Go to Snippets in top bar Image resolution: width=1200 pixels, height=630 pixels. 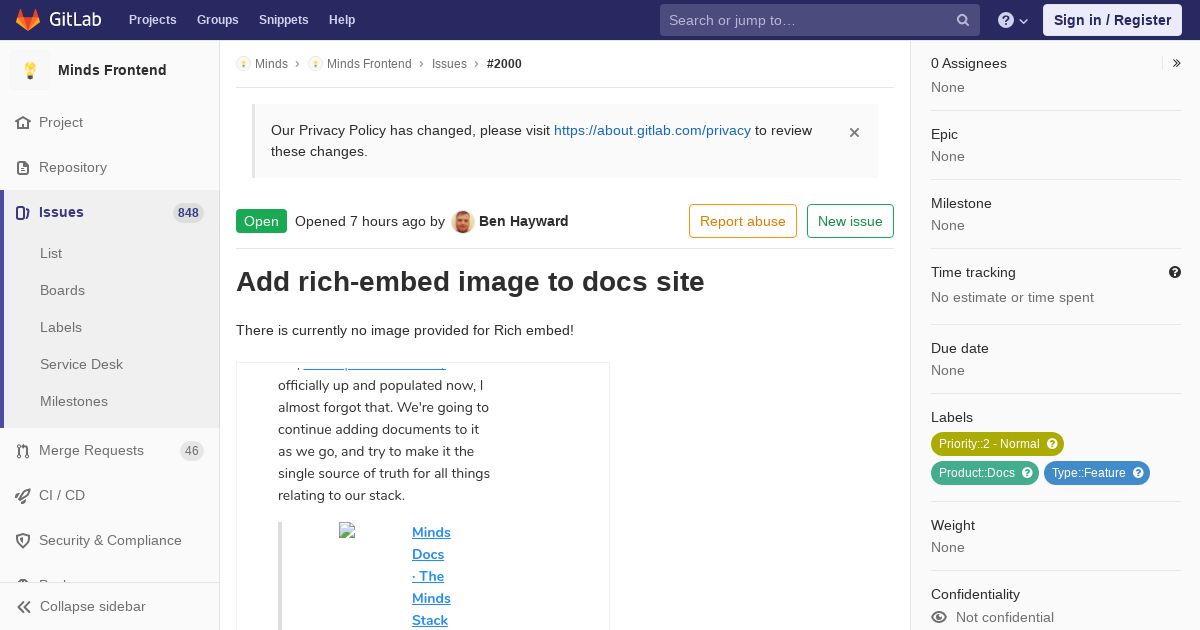click(283, 20)
